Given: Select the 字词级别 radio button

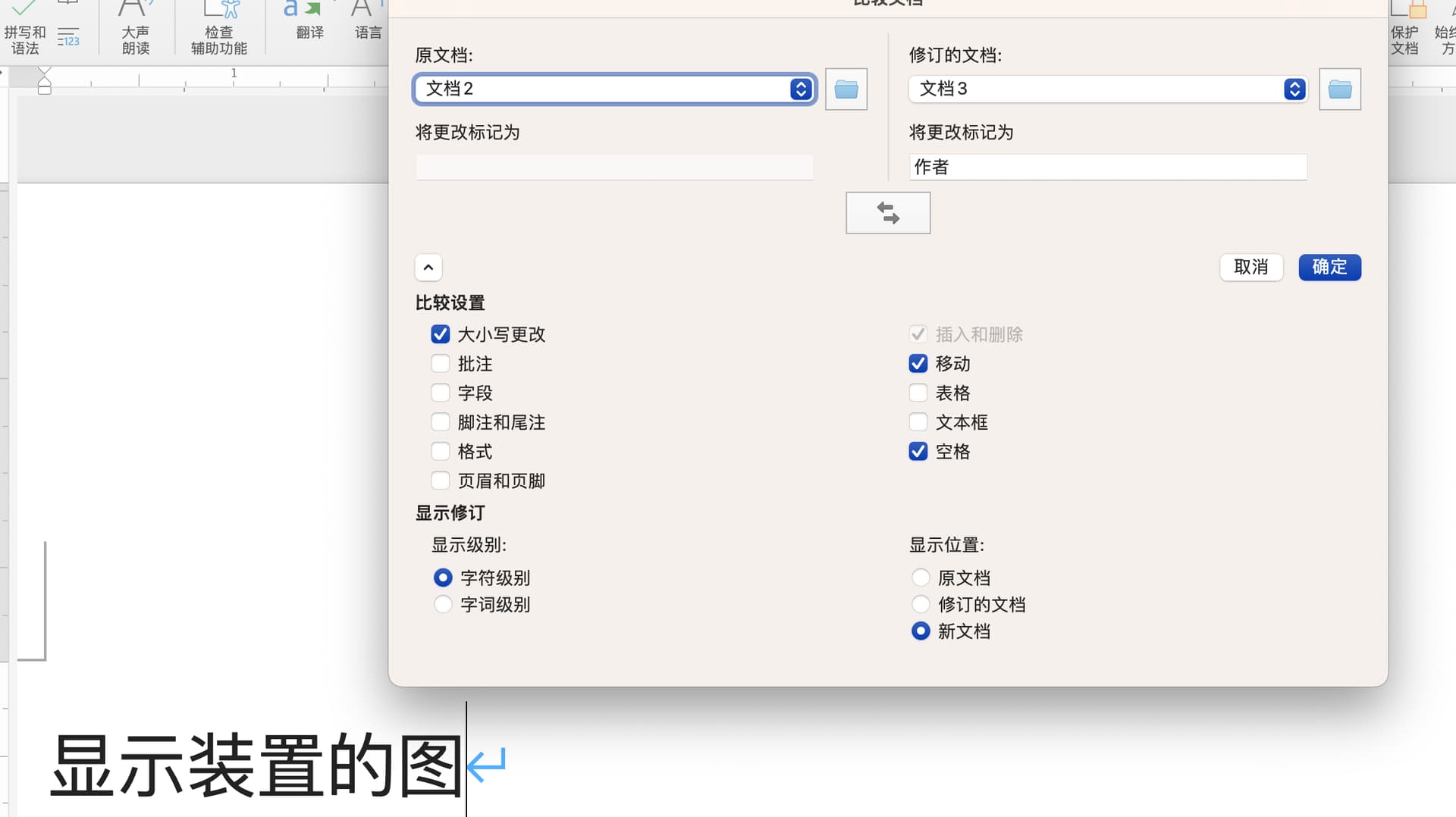Looking at the screenshot, I should pyautogui.click(x=443, y=605).
